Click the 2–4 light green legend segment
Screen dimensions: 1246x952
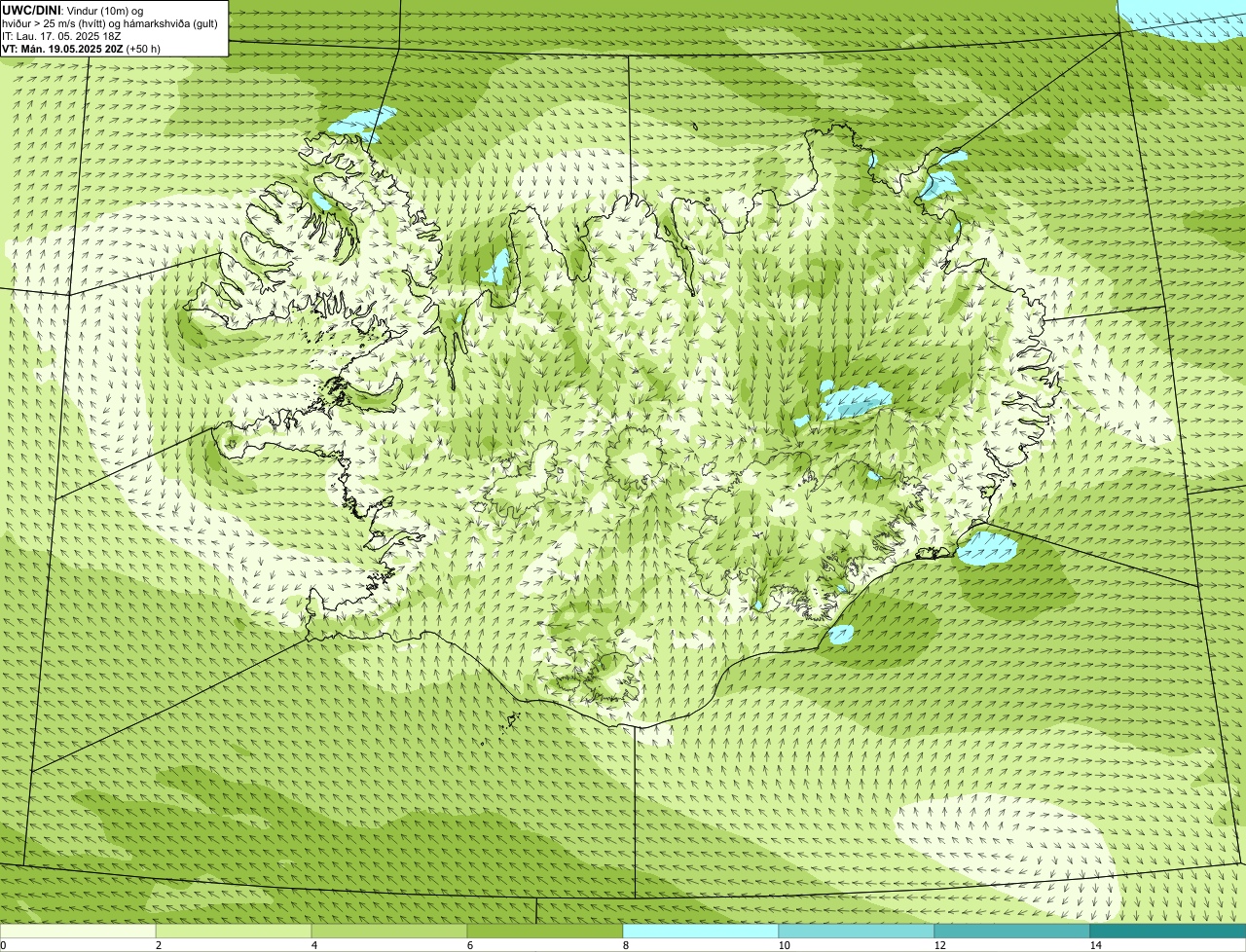(234, 931)
